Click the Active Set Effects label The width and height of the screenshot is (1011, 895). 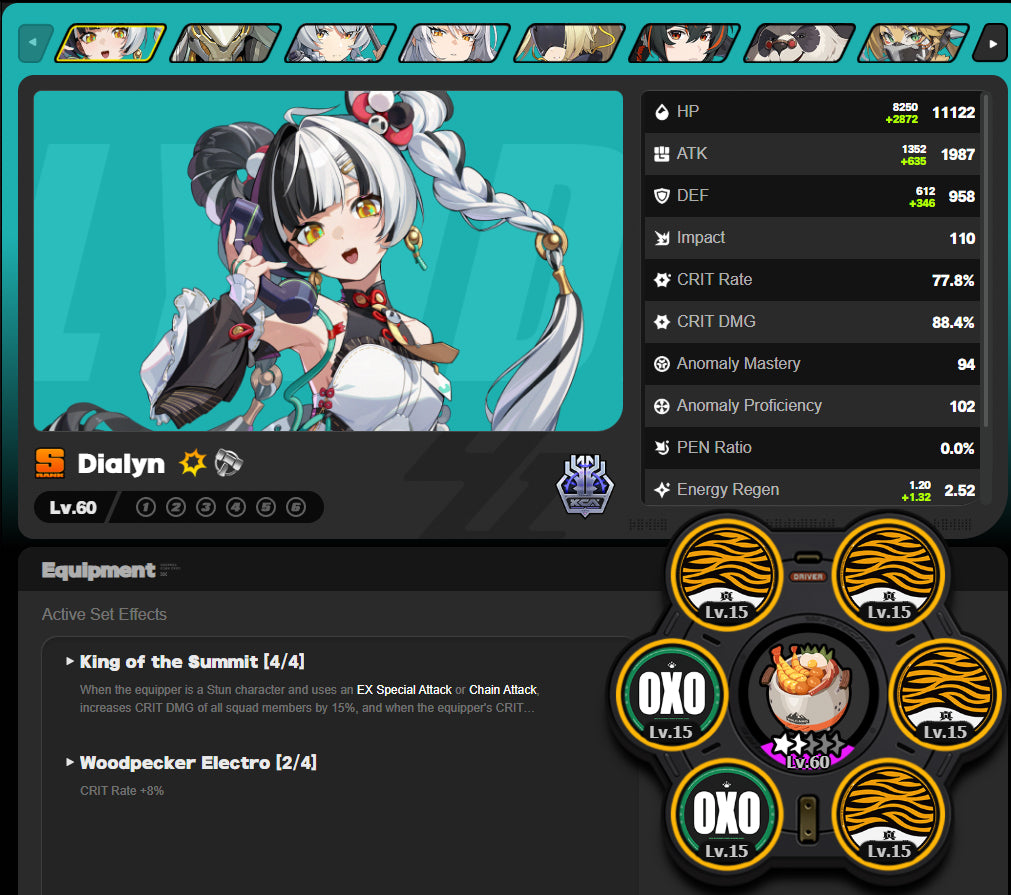pyautogui.click(x=104, y=615)
